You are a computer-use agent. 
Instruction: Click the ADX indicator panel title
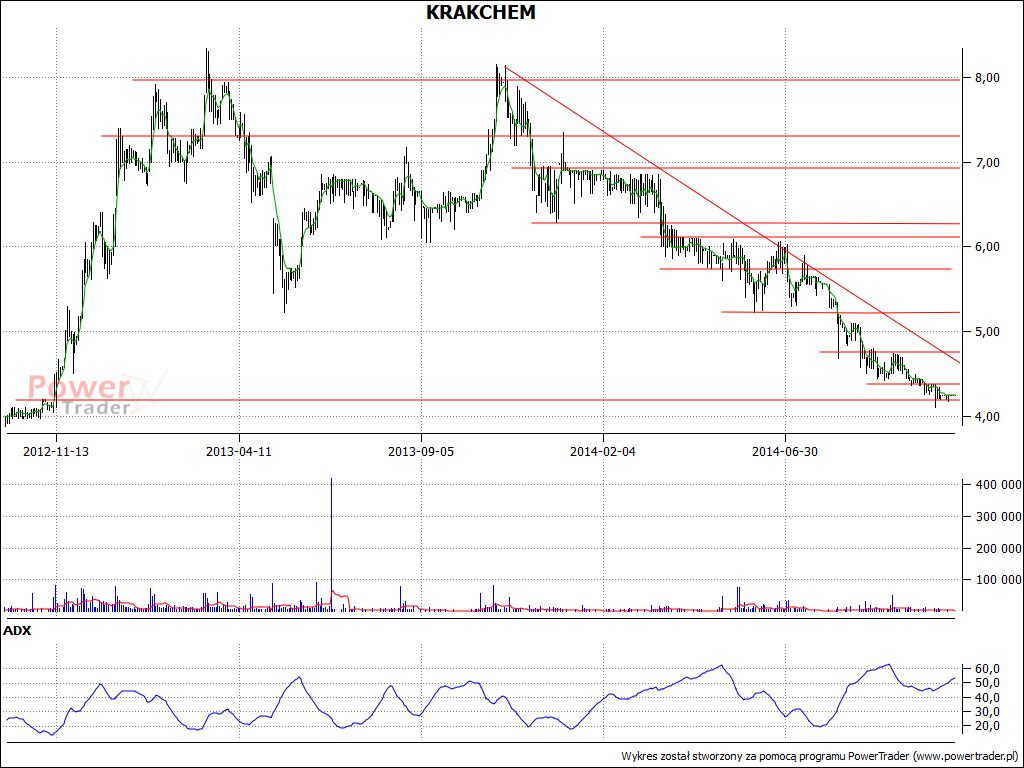tap(17, 631)
